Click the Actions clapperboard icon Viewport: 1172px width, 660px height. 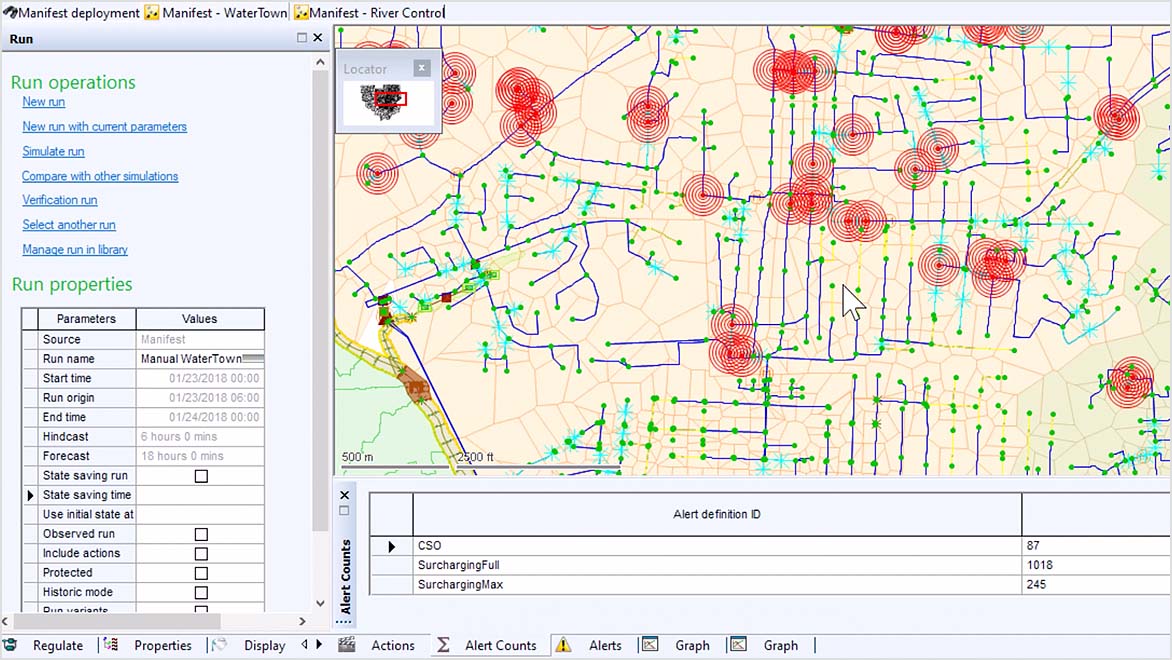click(346, 645)
